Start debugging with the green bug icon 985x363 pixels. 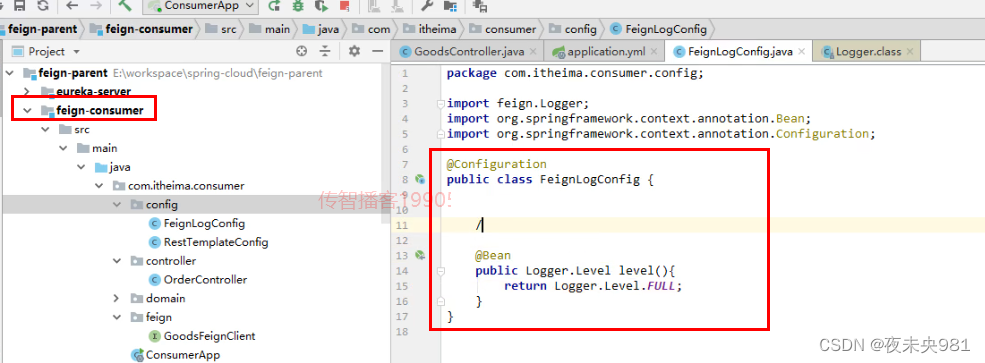click(x=298, y=6)
